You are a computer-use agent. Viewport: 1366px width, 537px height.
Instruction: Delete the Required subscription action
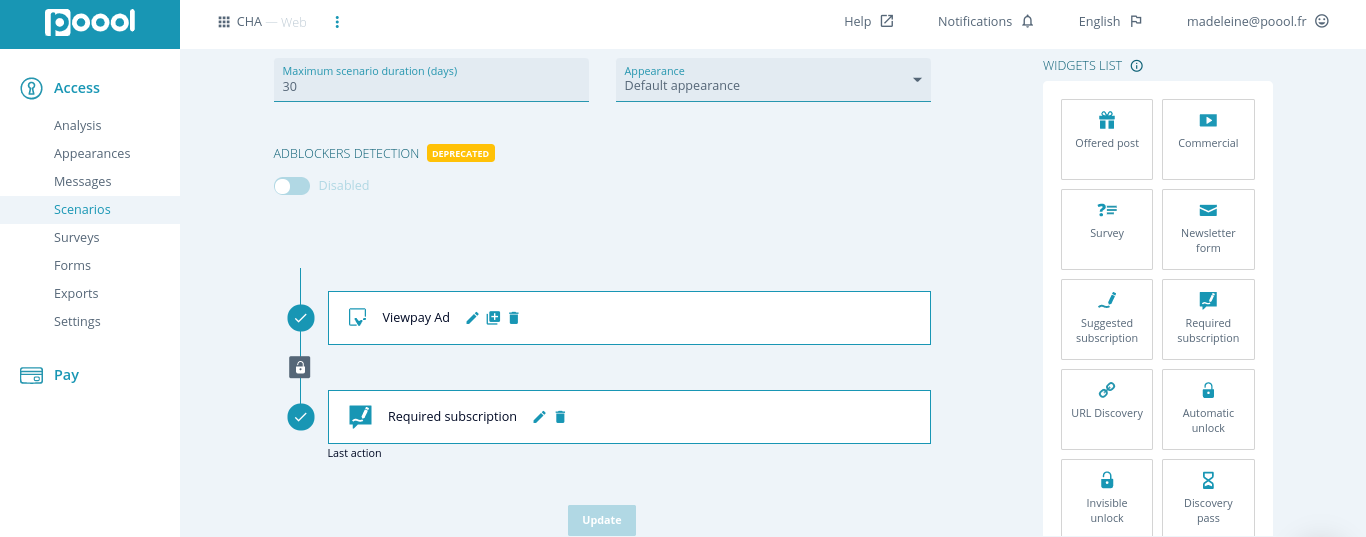560,417
